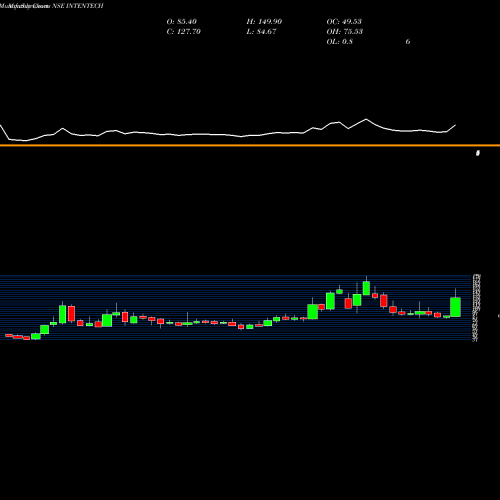
Task: Select the close price 'C: 127.70'
Action: click(x=183, y=32)
